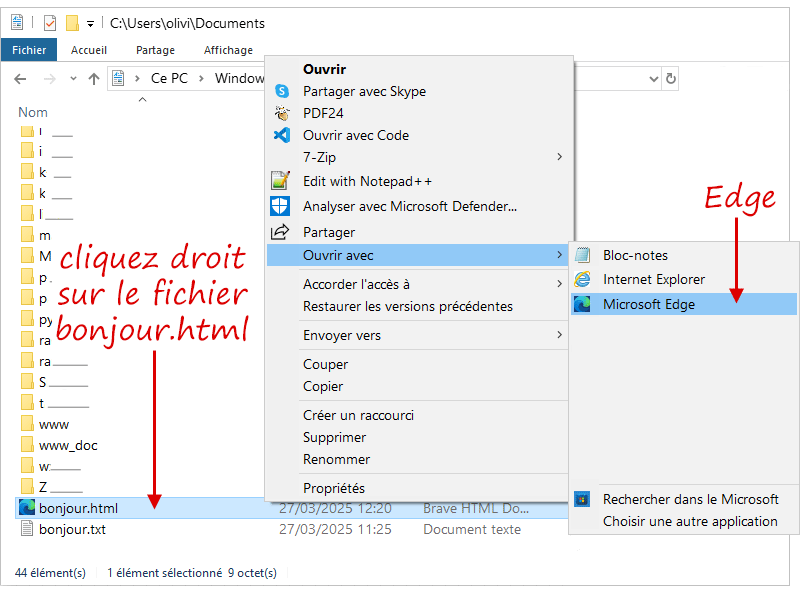Viewport: 800px width, 600px height.
Task: Select Copier in context menu
Action: [323, 386]
